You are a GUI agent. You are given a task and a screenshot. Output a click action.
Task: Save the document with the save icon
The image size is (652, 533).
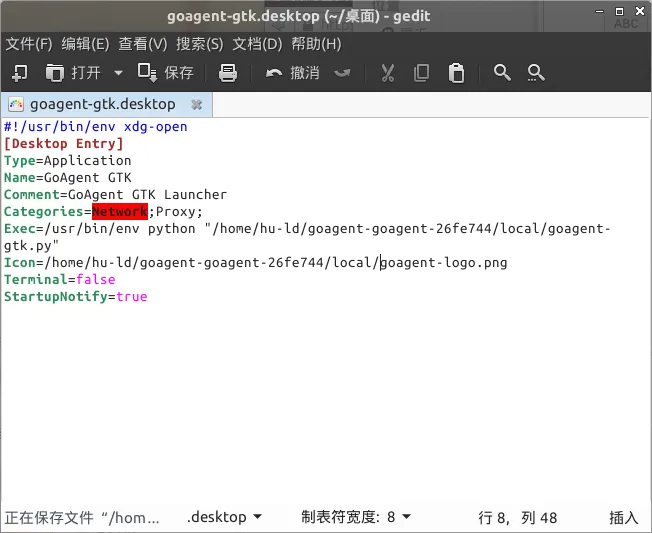pyautogui.click(x=147, y=73)
